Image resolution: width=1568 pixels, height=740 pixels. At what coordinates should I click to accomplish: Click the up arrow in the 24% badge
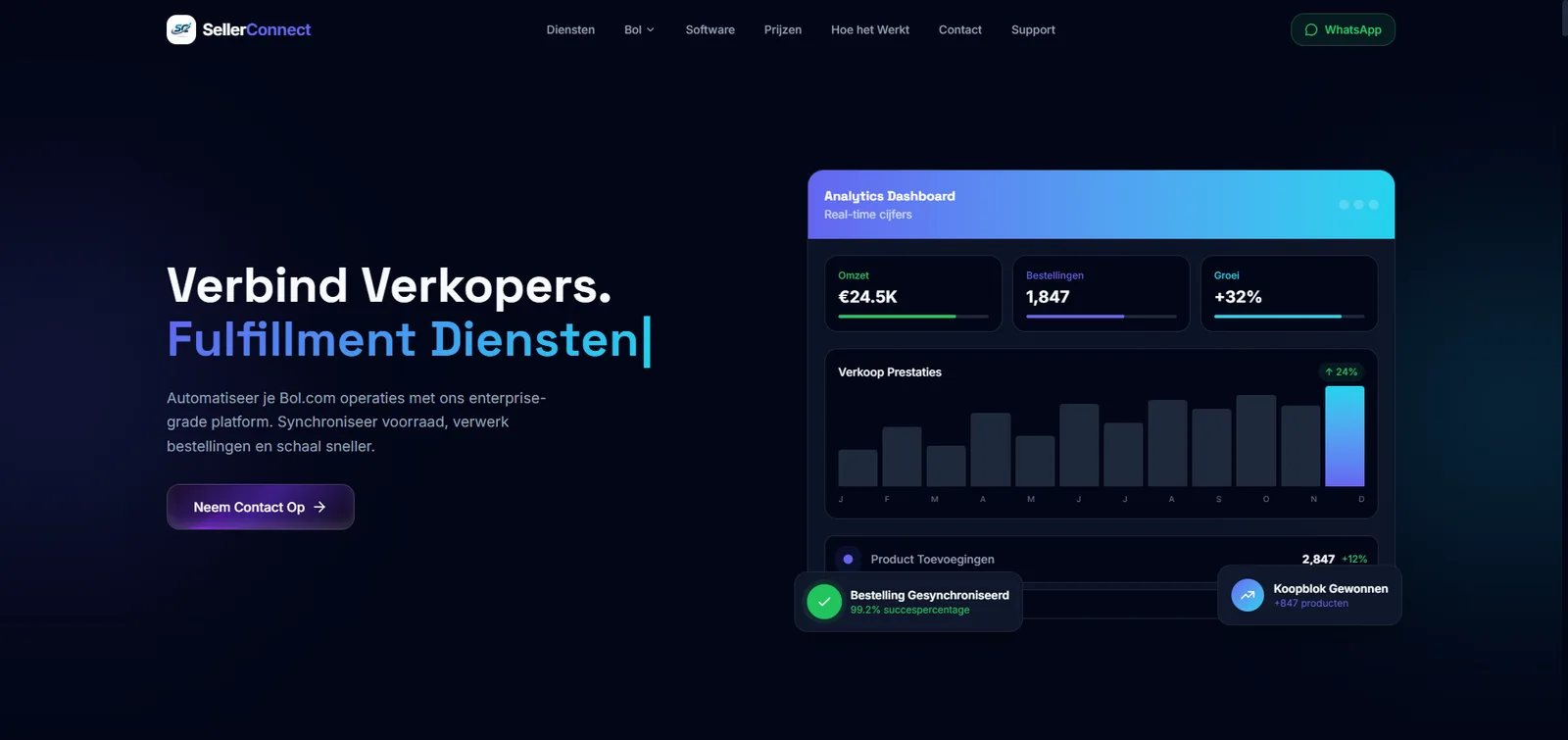click(x=1329, y=372)
